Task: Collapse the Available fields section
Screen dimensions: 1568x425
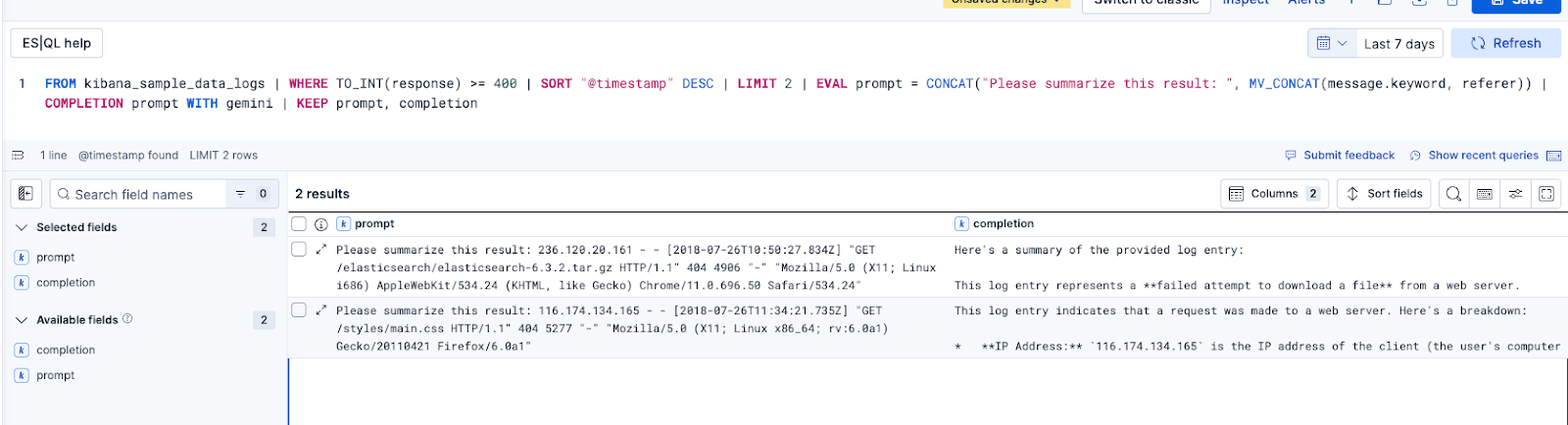Action: tap(22, 320)
